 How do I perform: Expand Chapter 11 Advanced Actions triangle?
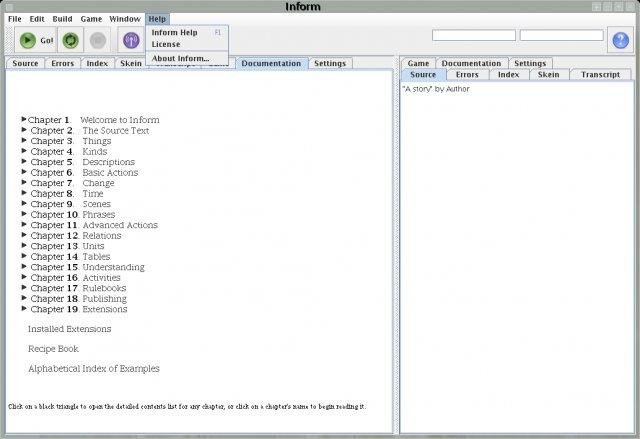click(24, 224)
